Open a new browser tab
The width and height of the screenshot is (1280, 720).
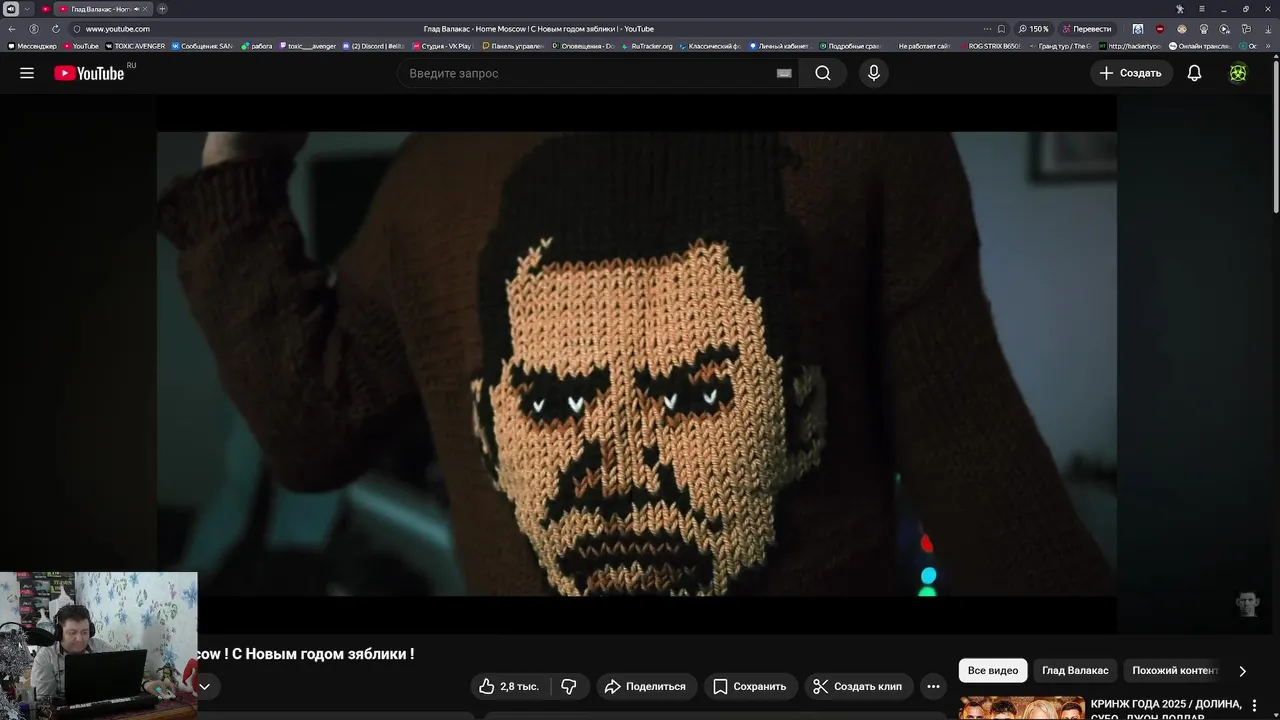point(162,9)
